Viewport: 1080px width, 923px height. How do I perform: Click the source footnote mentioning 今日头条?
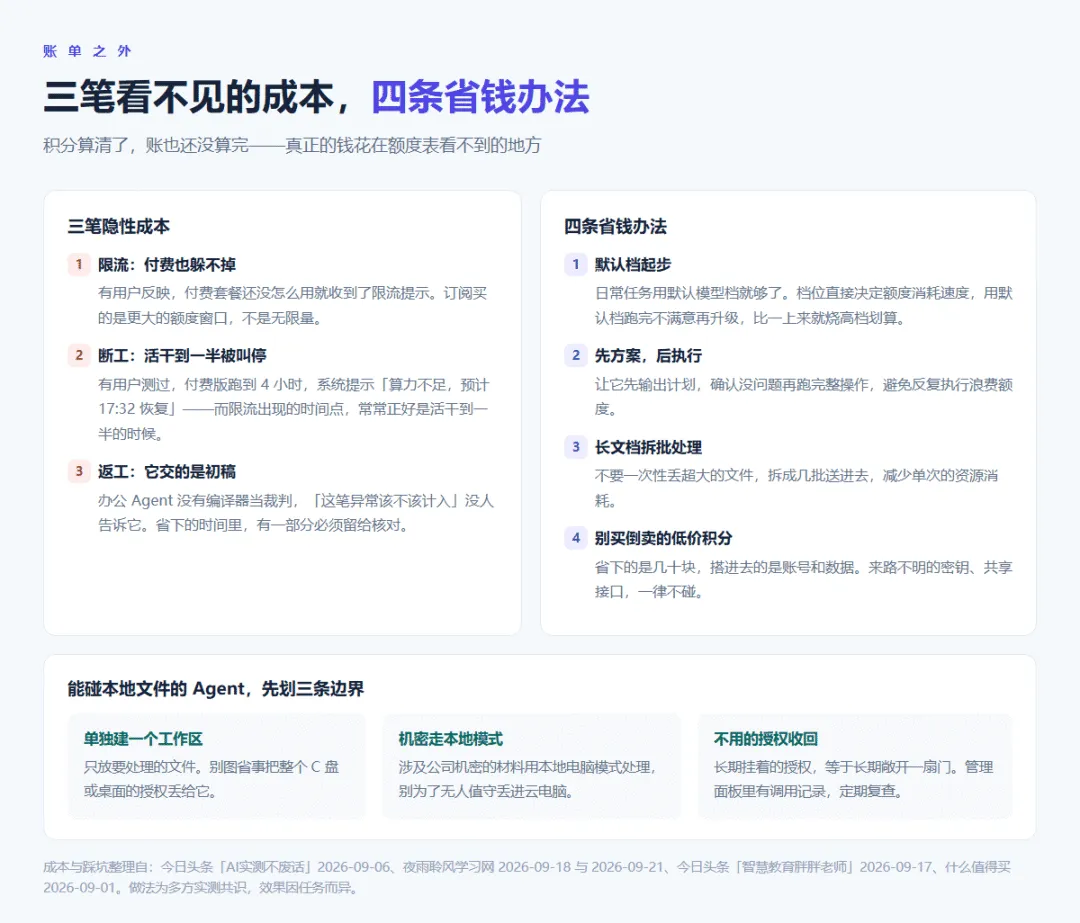point(527,877)
